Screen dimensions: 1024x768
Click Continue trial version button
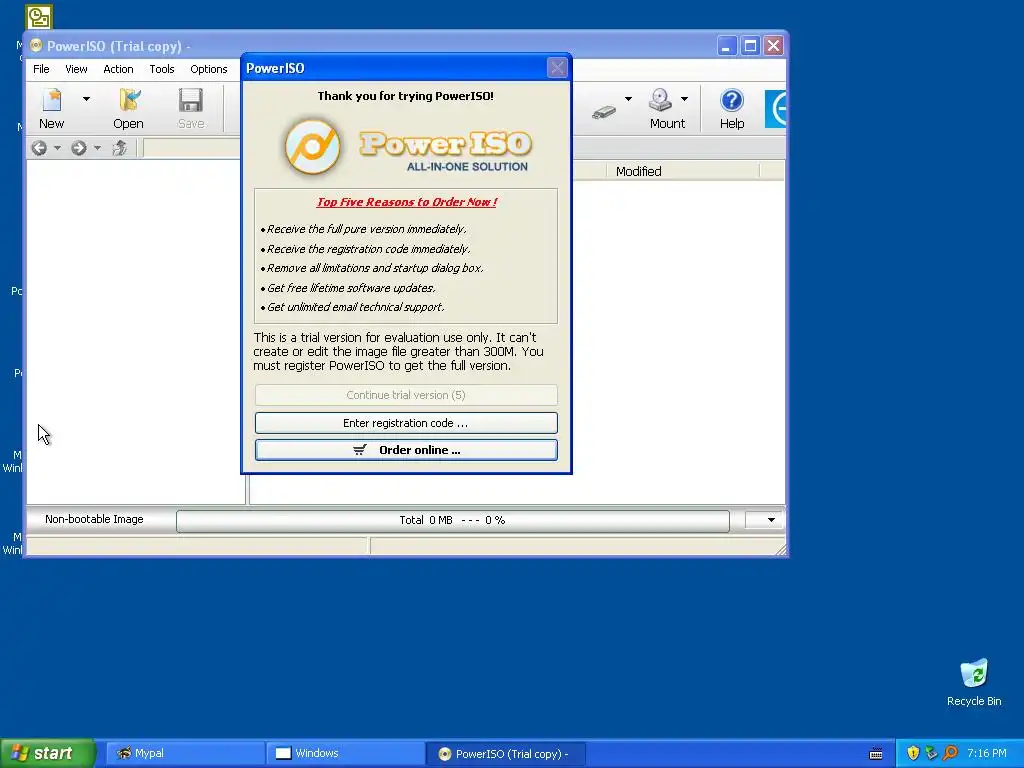tap(406, 395)
